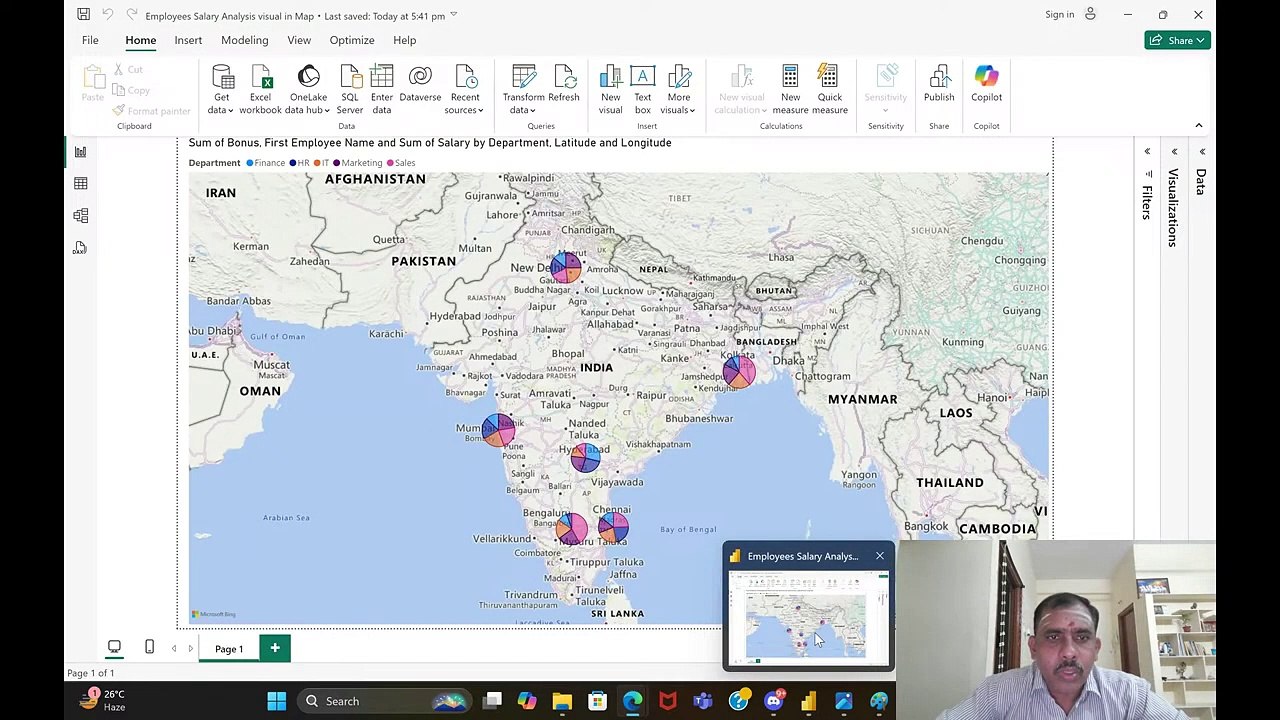This screenshot has width=1280, height=720.
Task: Click the HR legend color marker
Action: coord(293,163)
